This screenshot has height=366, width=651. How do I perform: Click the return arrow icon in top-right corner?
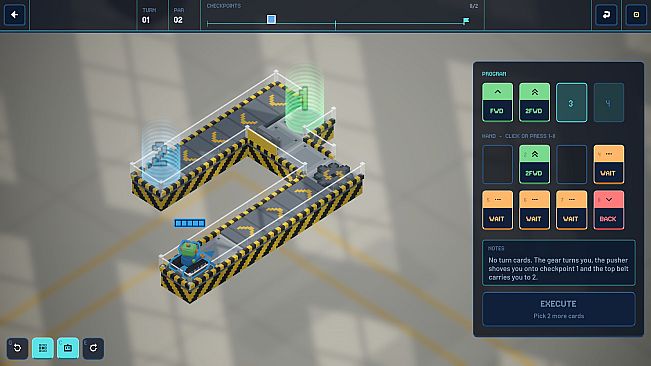click(x=606, y=15)
